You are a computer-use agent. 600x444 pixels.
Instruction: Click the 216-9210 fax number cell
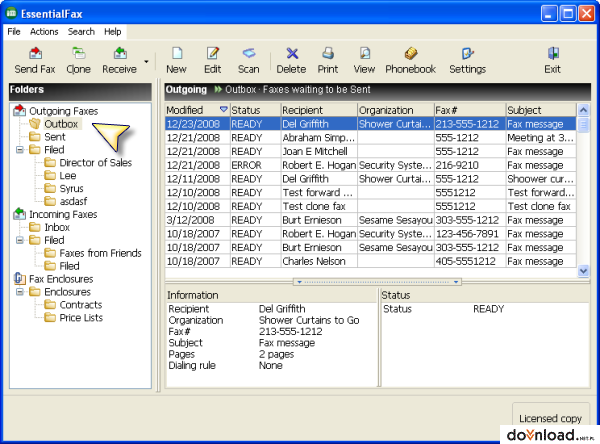(x=470, y=165)
